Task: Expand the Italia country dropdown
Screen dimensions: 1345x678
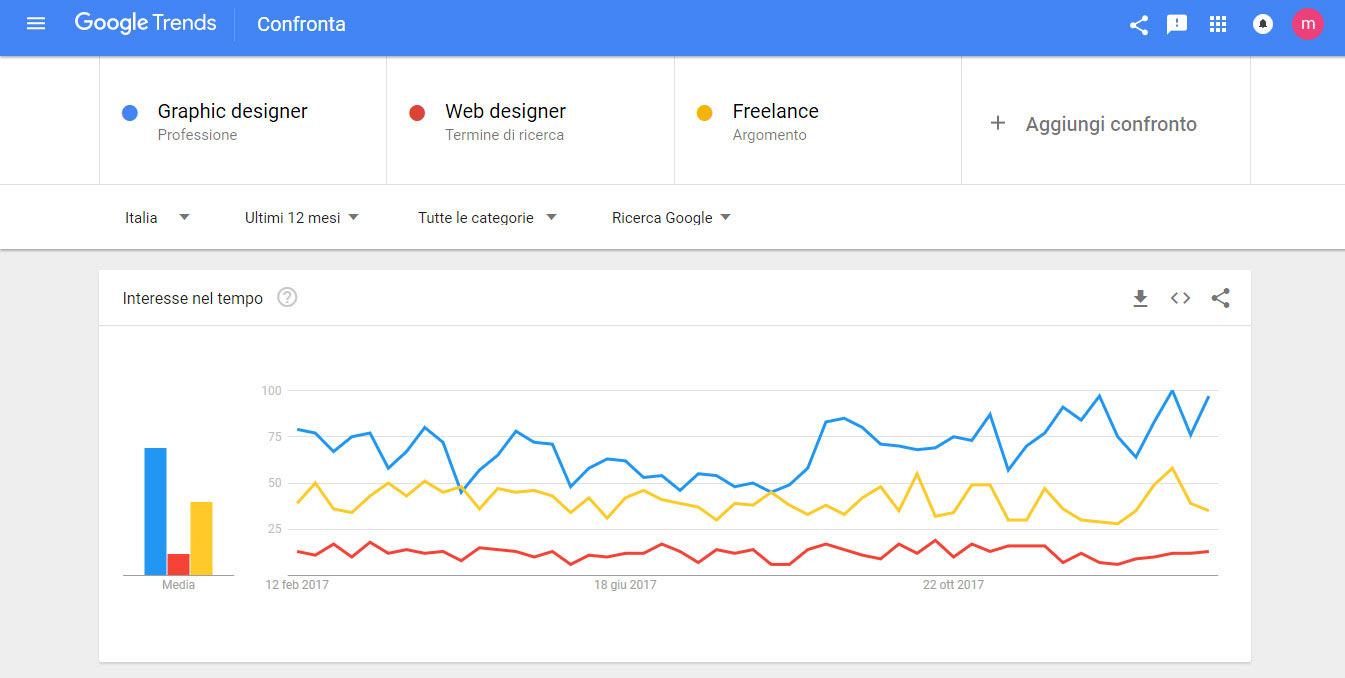Action: 157,217
